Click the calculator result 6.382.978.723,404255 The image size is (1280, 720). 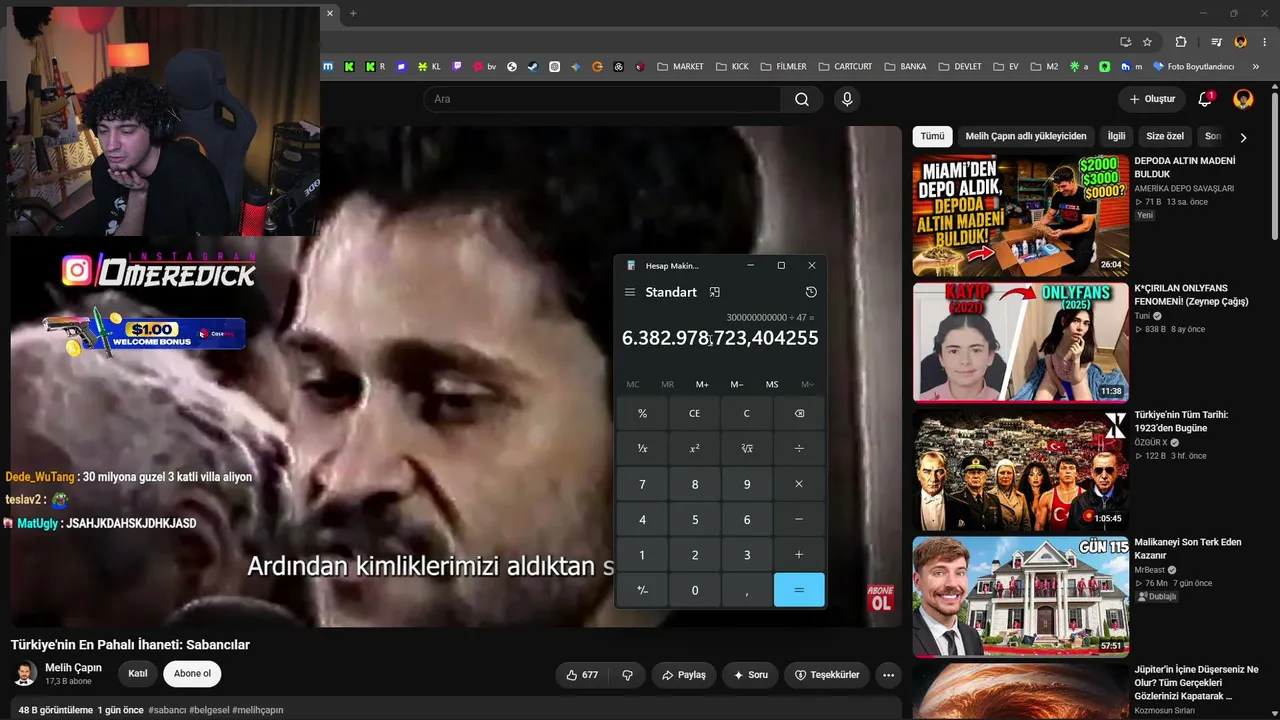point(720,338)
